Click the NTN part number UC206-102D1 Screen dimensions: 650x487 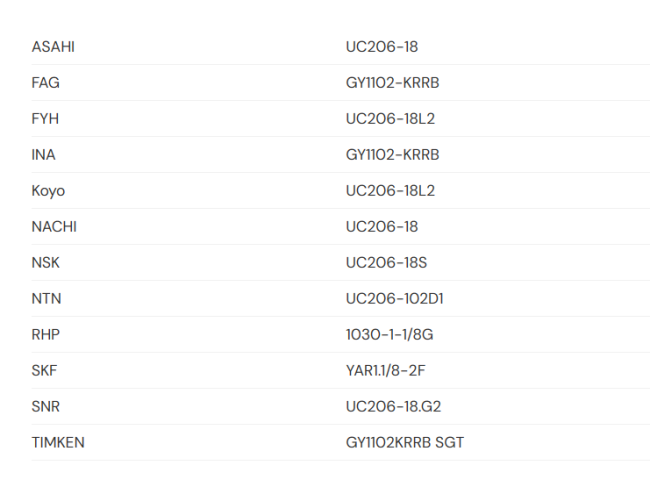(394, 299)
